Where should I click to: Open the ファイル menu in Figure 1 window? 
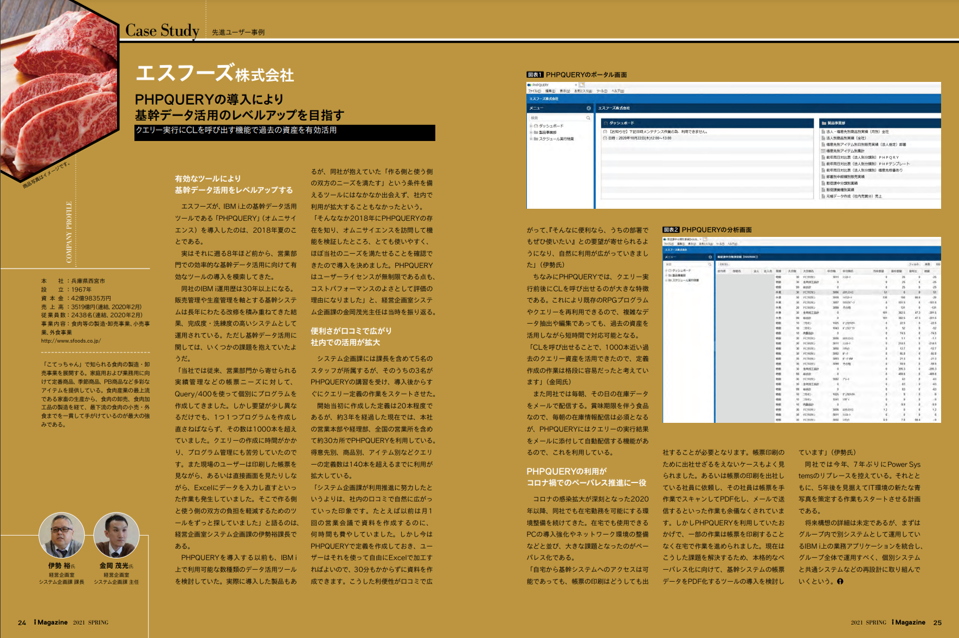535,91
